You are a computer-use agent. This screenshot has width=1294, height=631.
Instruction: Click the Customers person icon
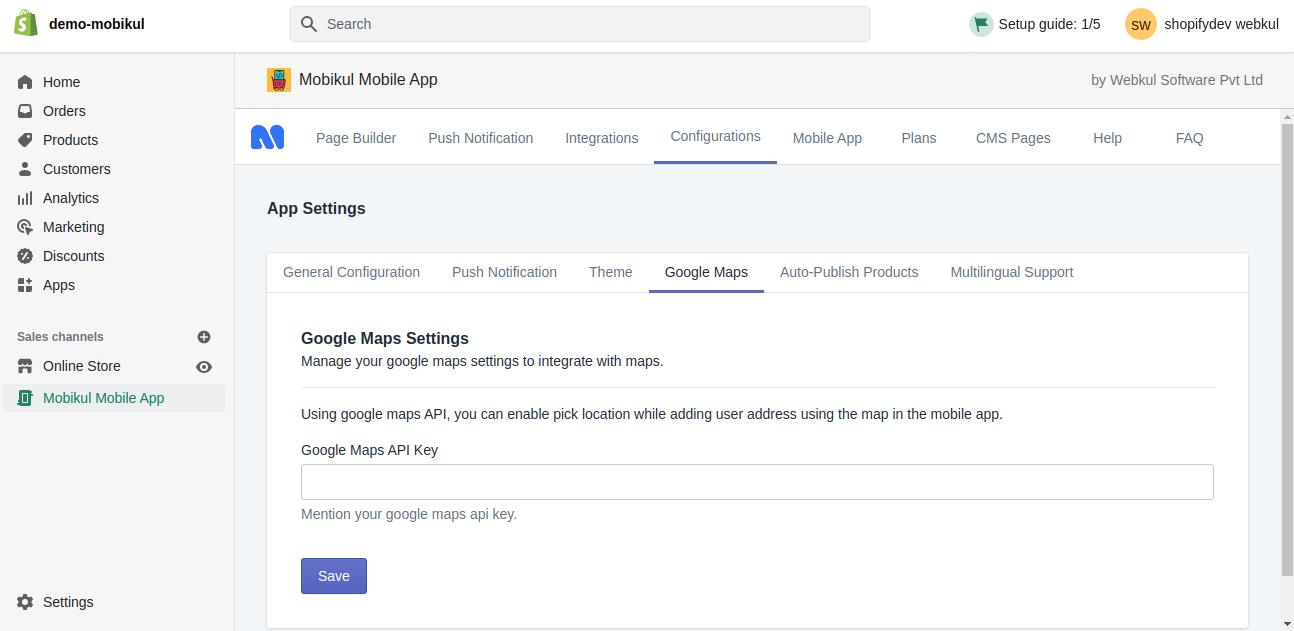[25, 169]
